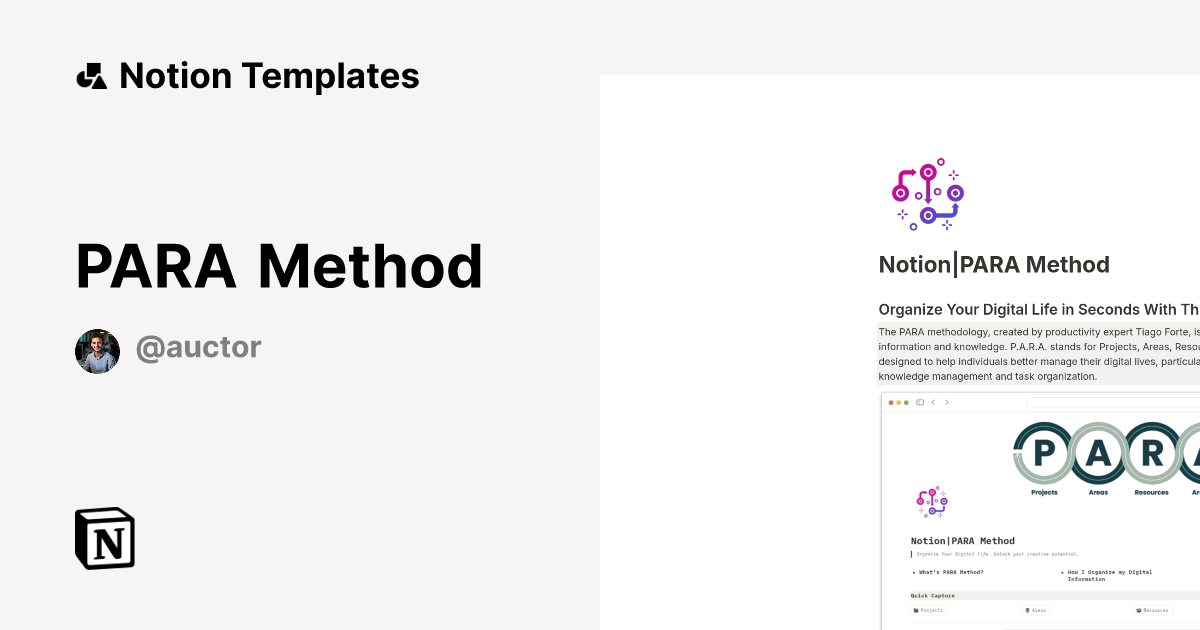Click the Notion Templates logo icon
The image size is (1200, 630).
coord(90,75)
